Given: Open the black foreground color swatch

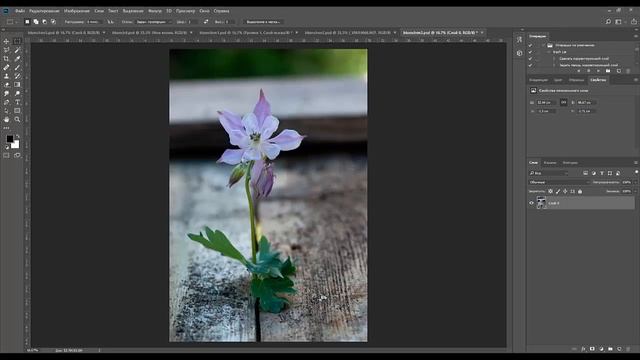Looking at the screenshot, I should point(9,139).
